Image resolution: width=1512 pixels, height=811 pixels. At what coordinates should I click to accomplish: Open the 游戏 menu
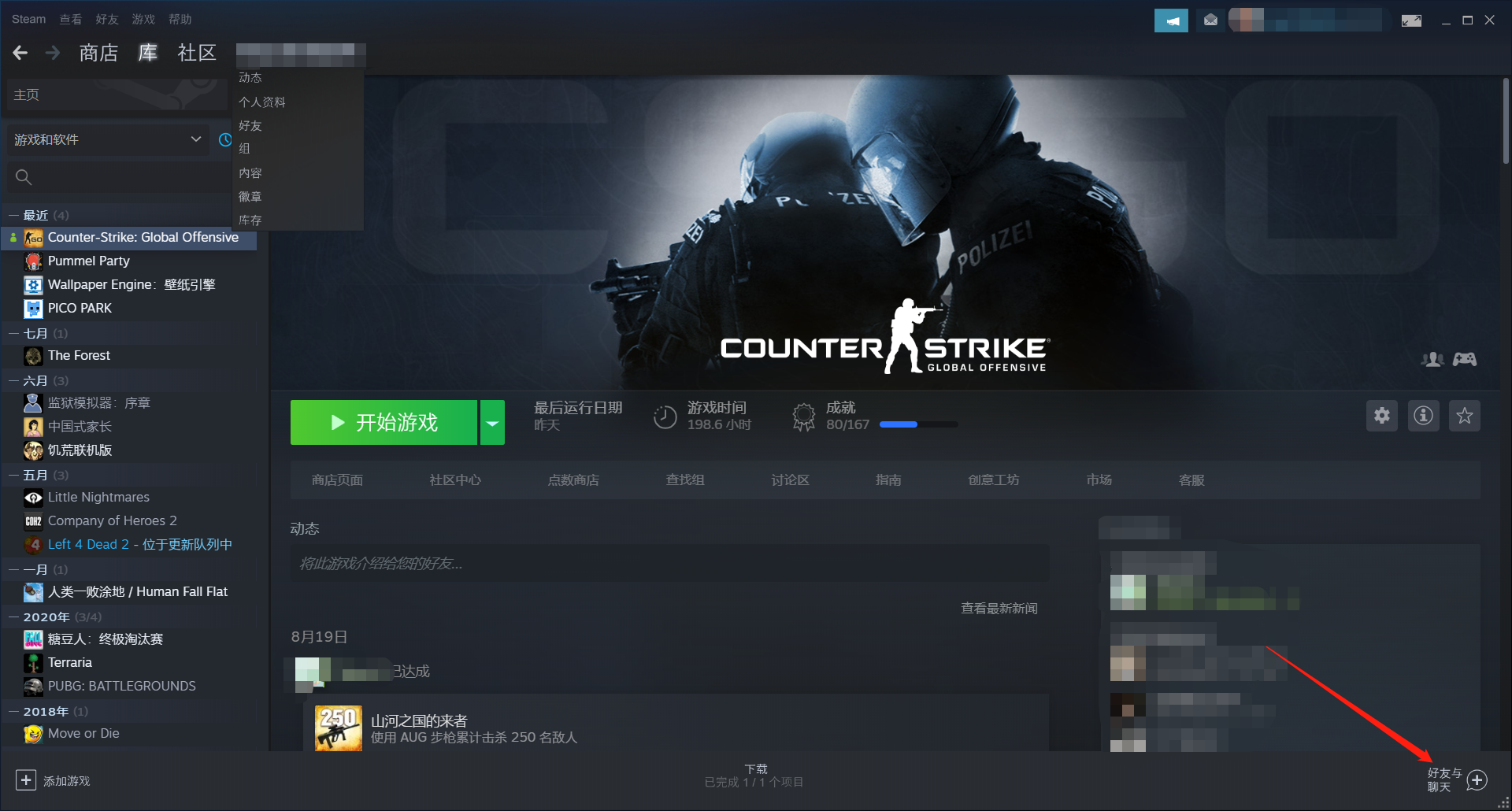coord(143,19)
